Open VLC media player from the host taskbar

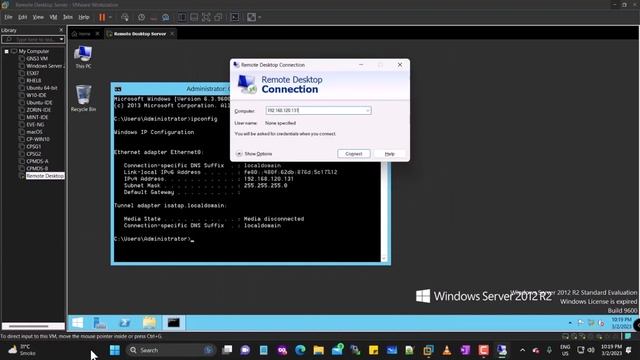(447, 350)
